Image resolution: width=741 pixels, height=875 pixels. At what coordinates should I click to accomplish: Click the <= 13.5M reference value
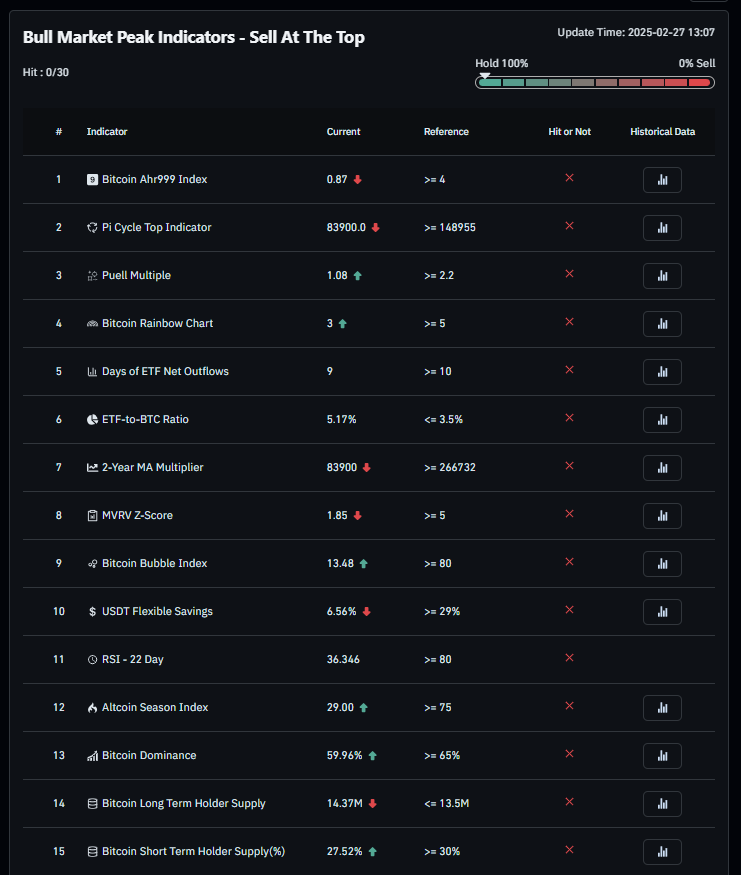coord(446,803)
